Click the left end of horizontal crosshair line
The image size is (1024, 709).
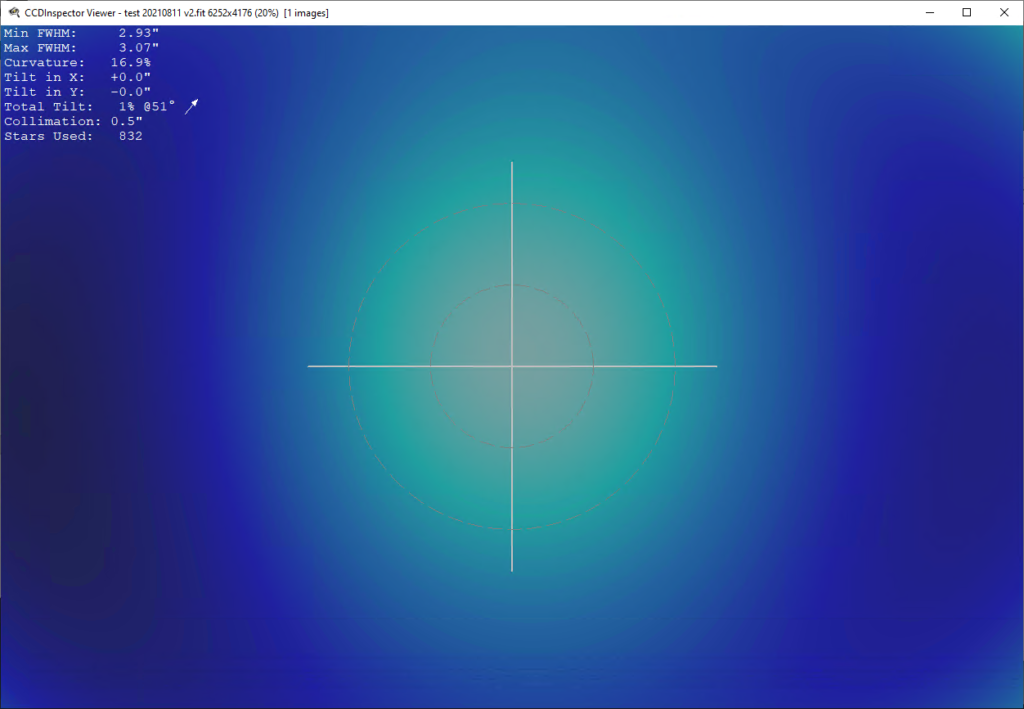tap(310, 366)
